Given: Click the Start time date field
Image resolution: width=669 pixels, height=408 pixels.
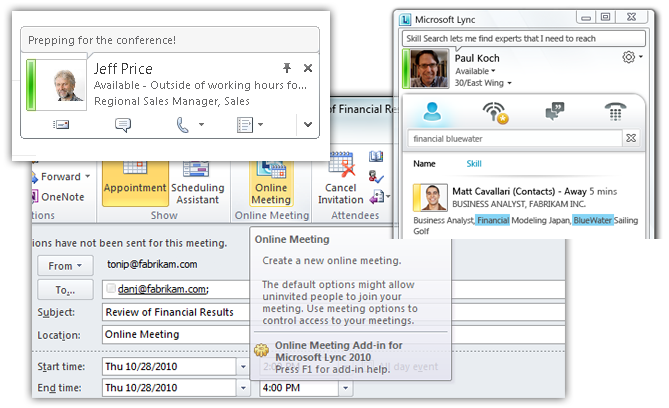Looking at the screenshot, I should point(169,367).
